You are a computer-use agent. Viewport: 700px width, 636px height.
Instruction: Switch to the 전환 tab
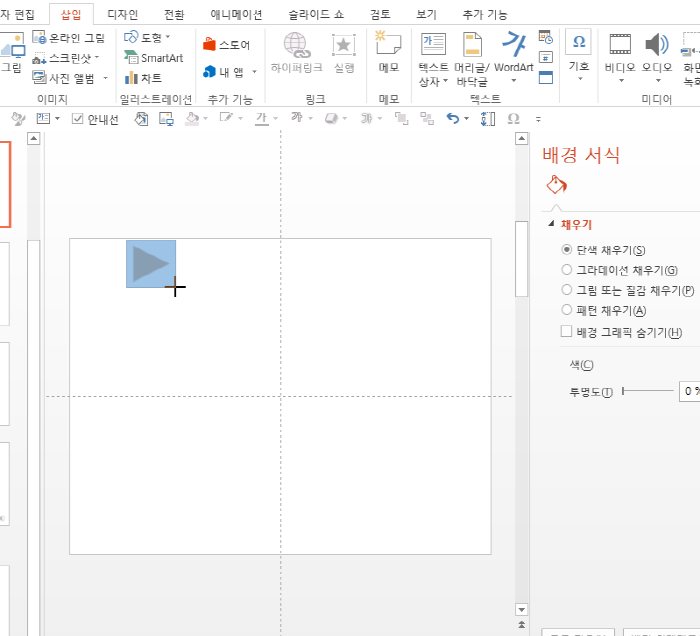point(174,15)
